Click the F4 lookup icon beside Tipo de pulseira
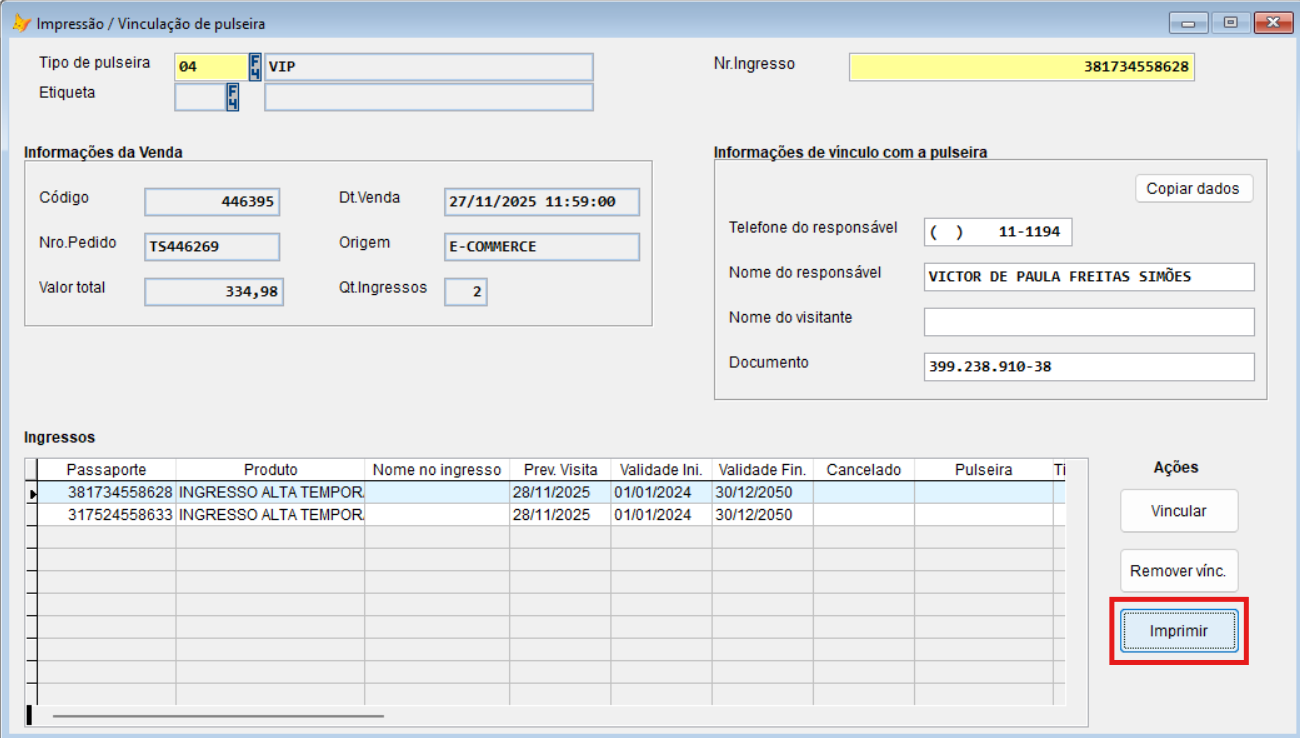The width and height of the screenshot is (1300, 738). (x=255, y=67)
